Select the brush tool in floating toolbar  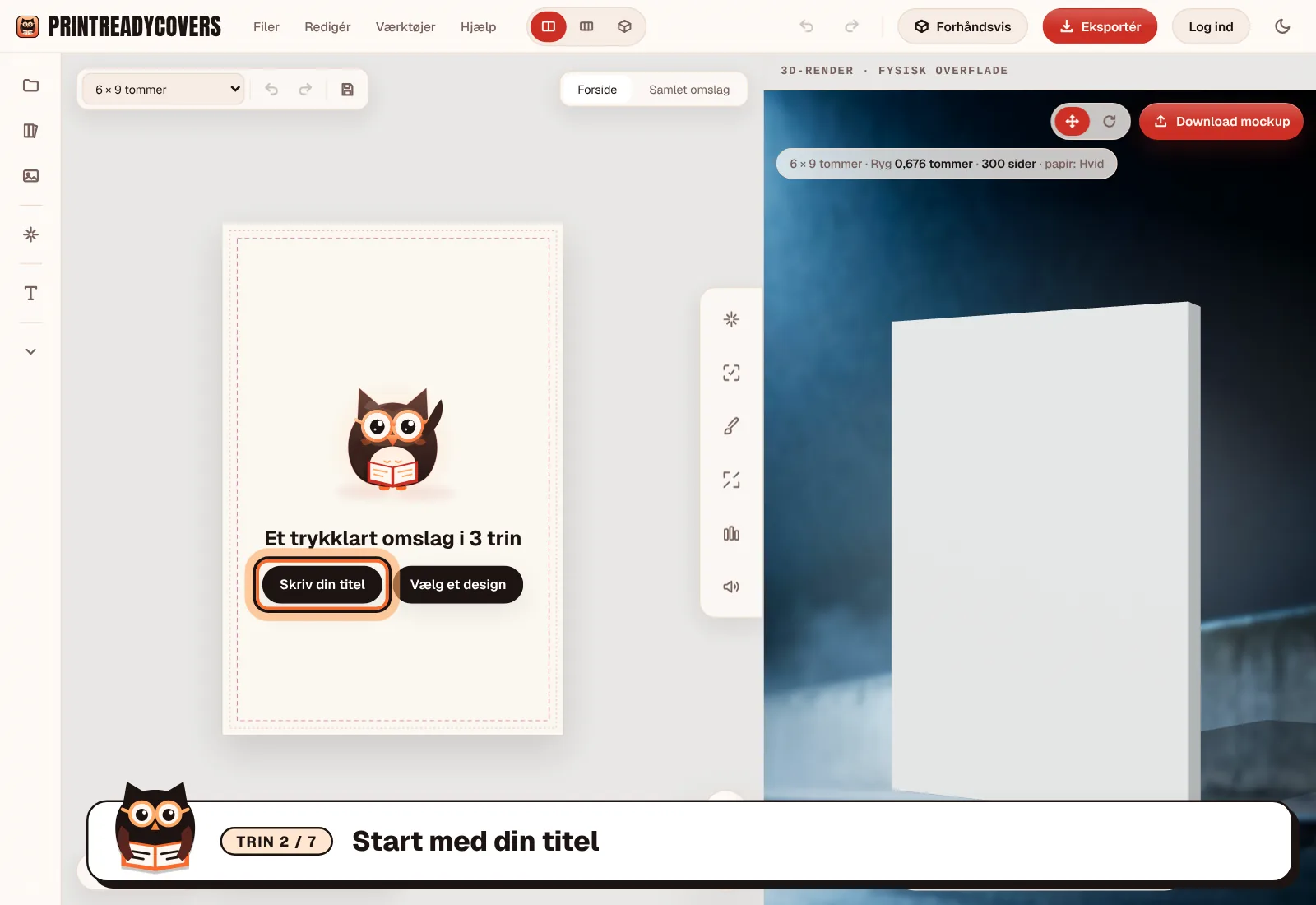click(731, 426)
